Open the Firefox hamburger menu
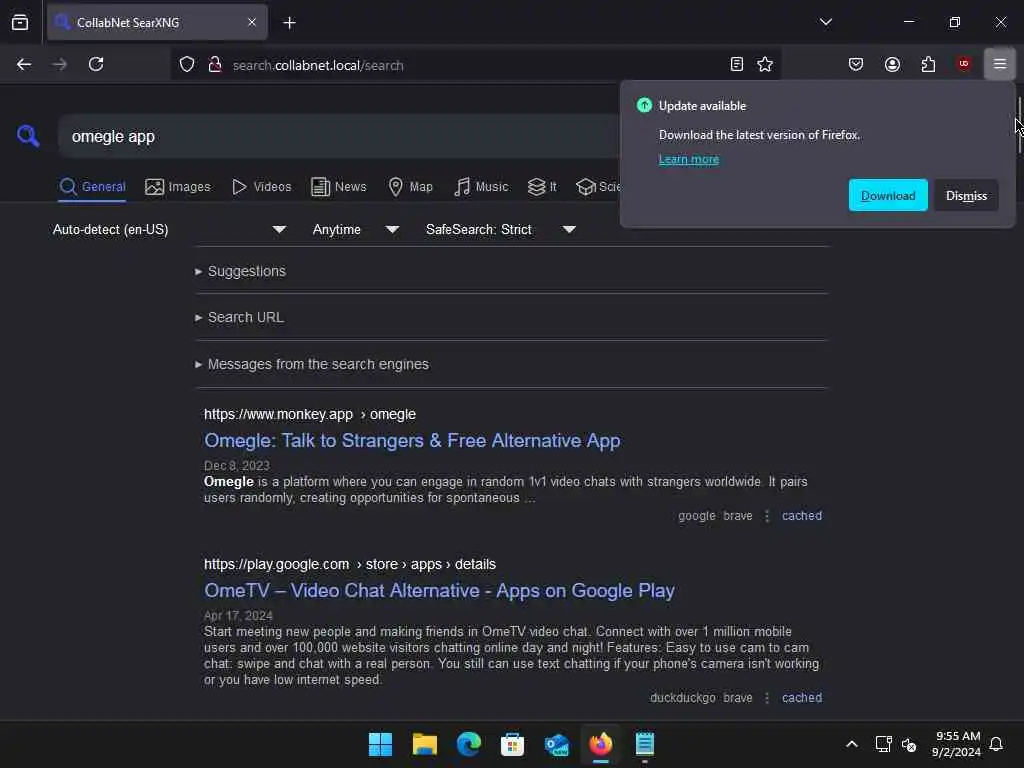1024x768 pixels. (1000, 64)
